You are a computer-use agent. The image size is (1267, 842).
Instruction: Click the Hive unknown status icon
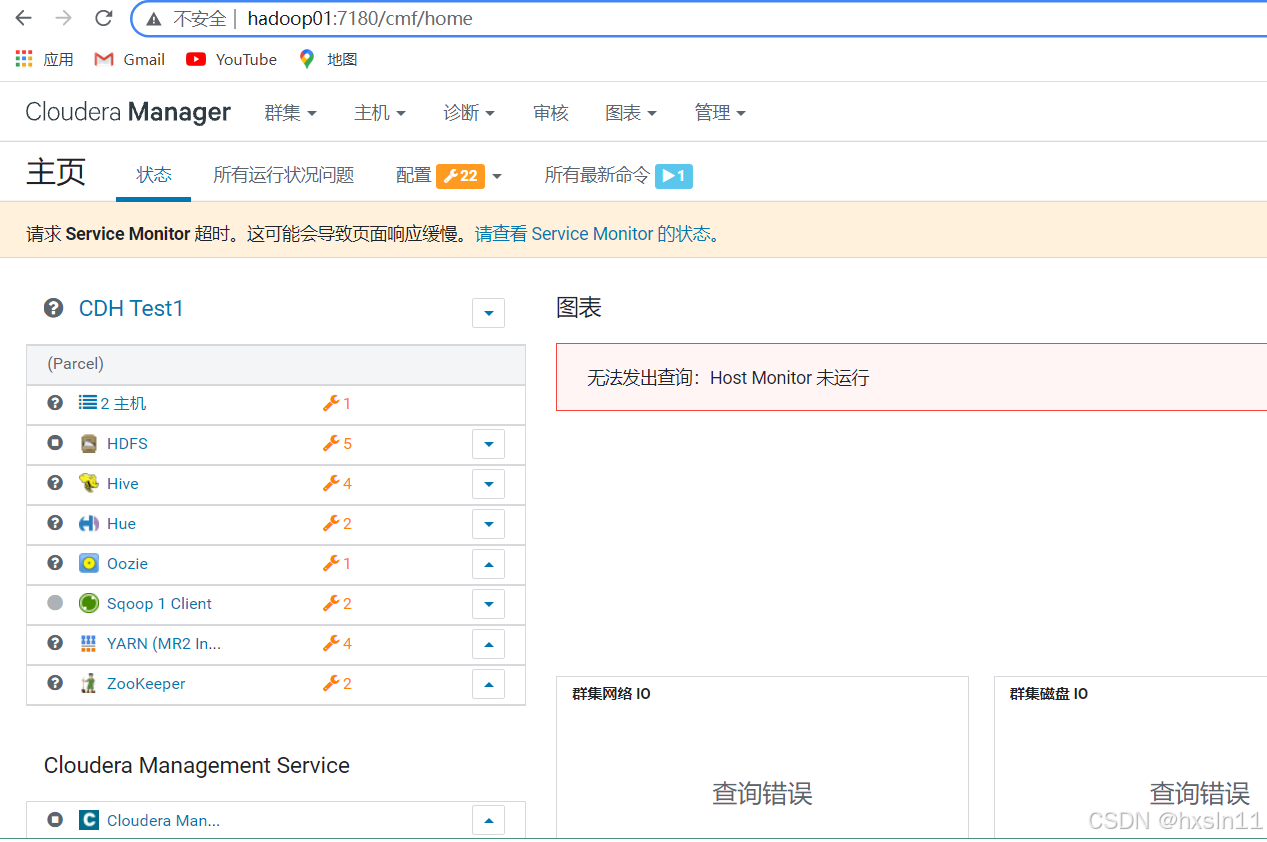pos(55,482)
